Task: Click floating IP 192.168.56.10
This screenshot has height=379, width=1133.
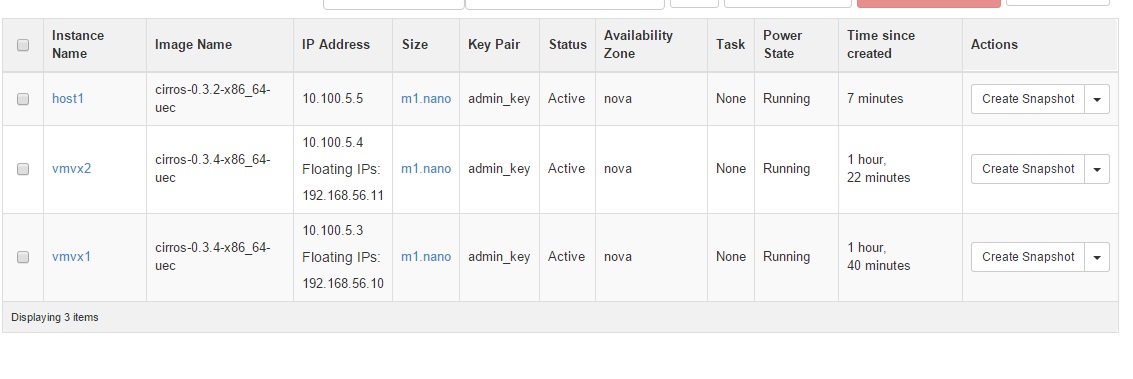Action: (343, 284)
